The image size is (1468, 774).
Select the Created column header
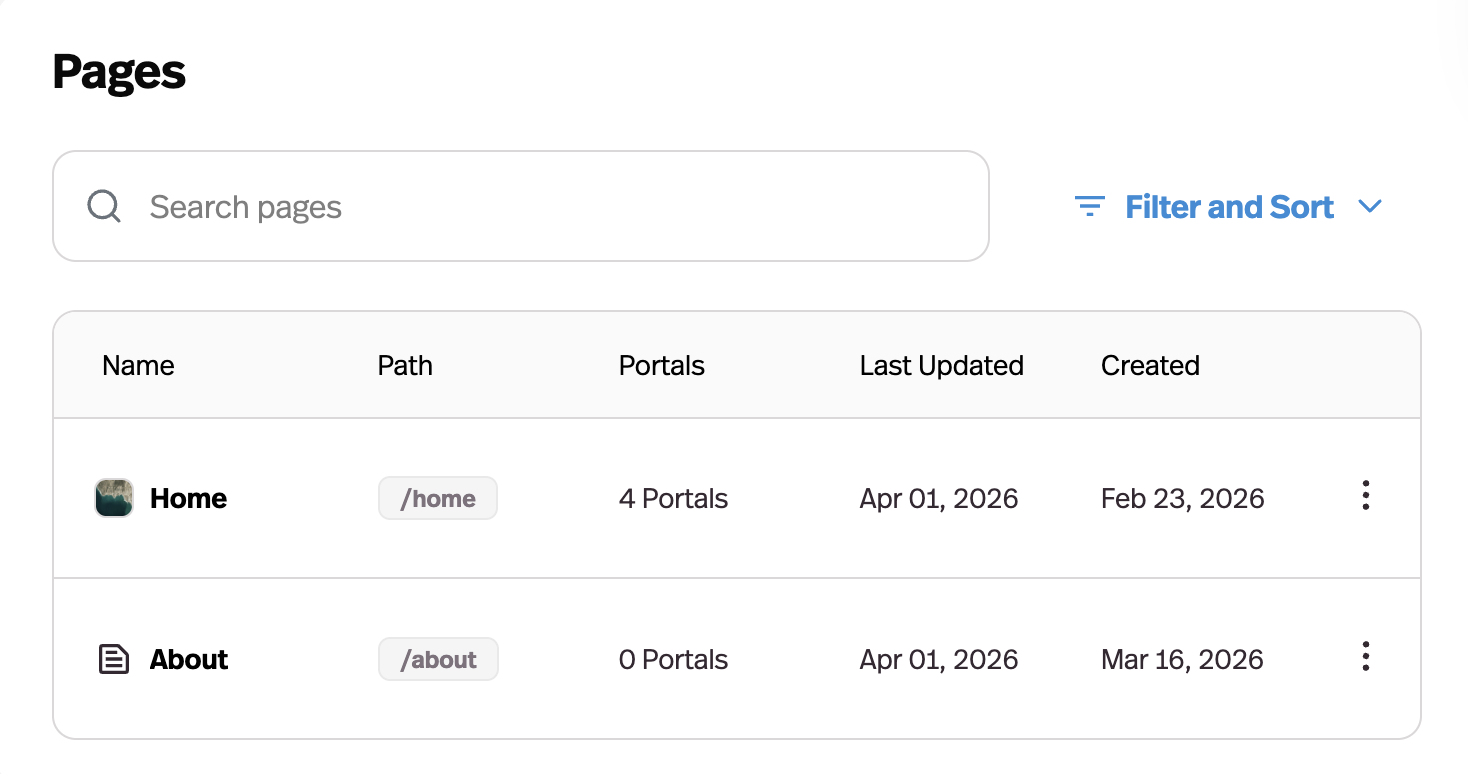pyautogui.click(x=1149, y=365)
